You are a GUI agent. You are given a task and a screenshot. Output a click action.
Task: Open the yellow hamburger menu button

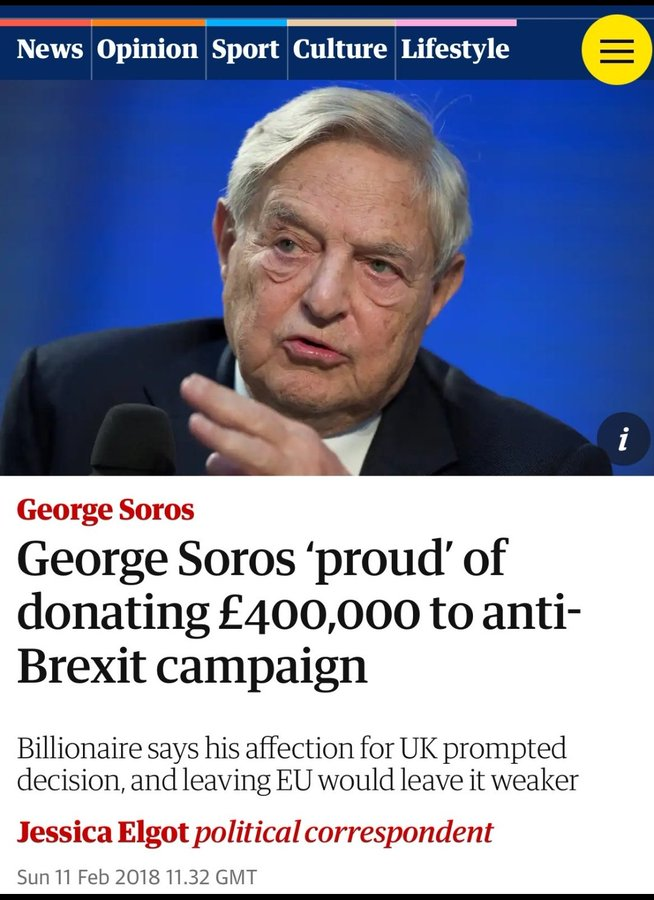[616, 50]
